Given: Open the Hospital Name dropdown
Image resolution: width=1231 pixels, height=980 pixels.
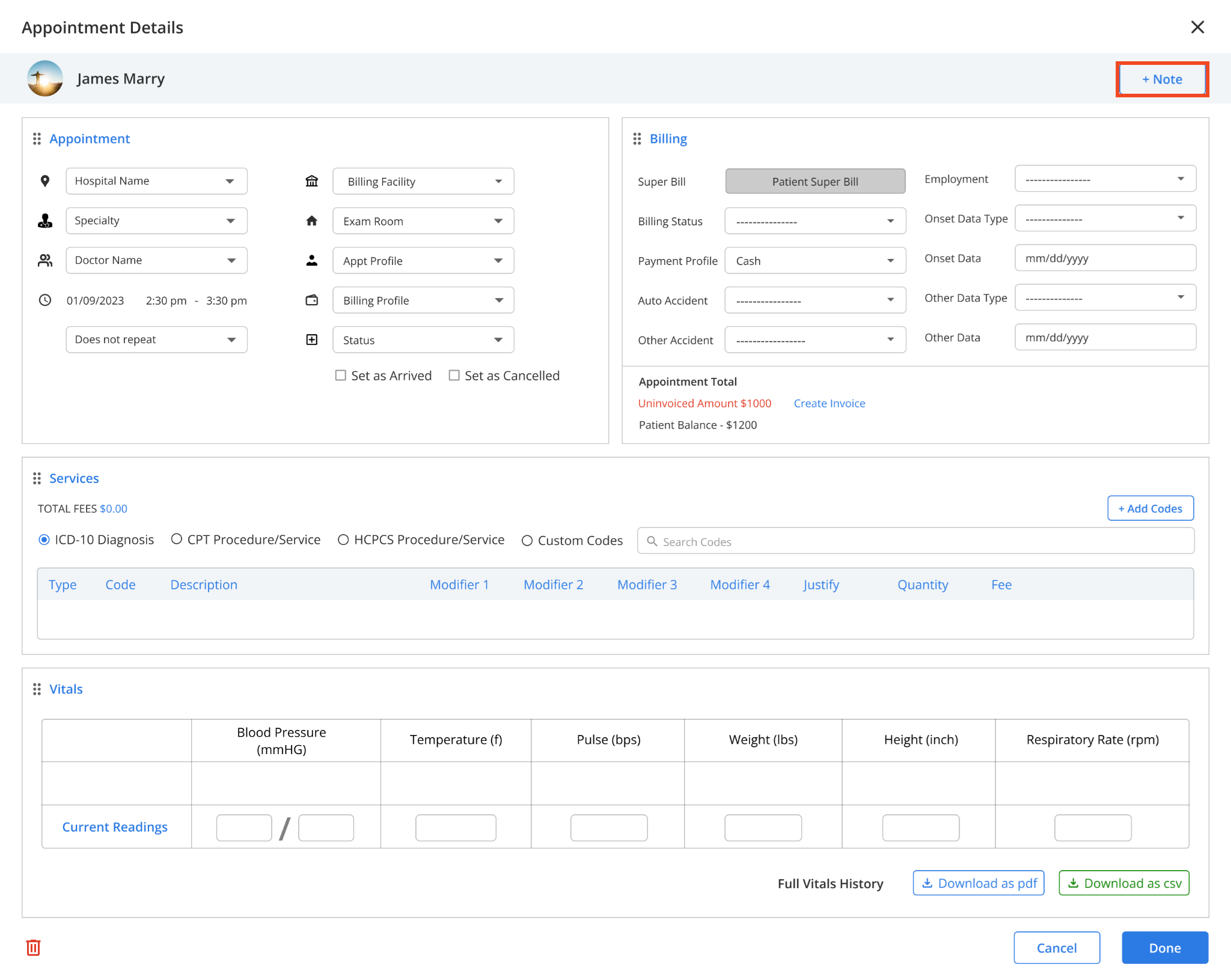Looking at the screenshot, I should (156, 181).
